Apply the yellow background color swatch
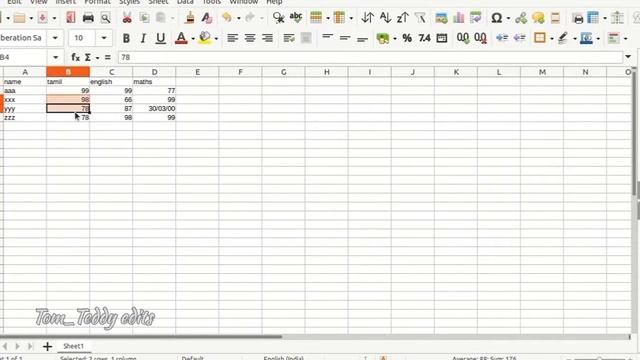640x360 pixels. [x=204, y=38]
